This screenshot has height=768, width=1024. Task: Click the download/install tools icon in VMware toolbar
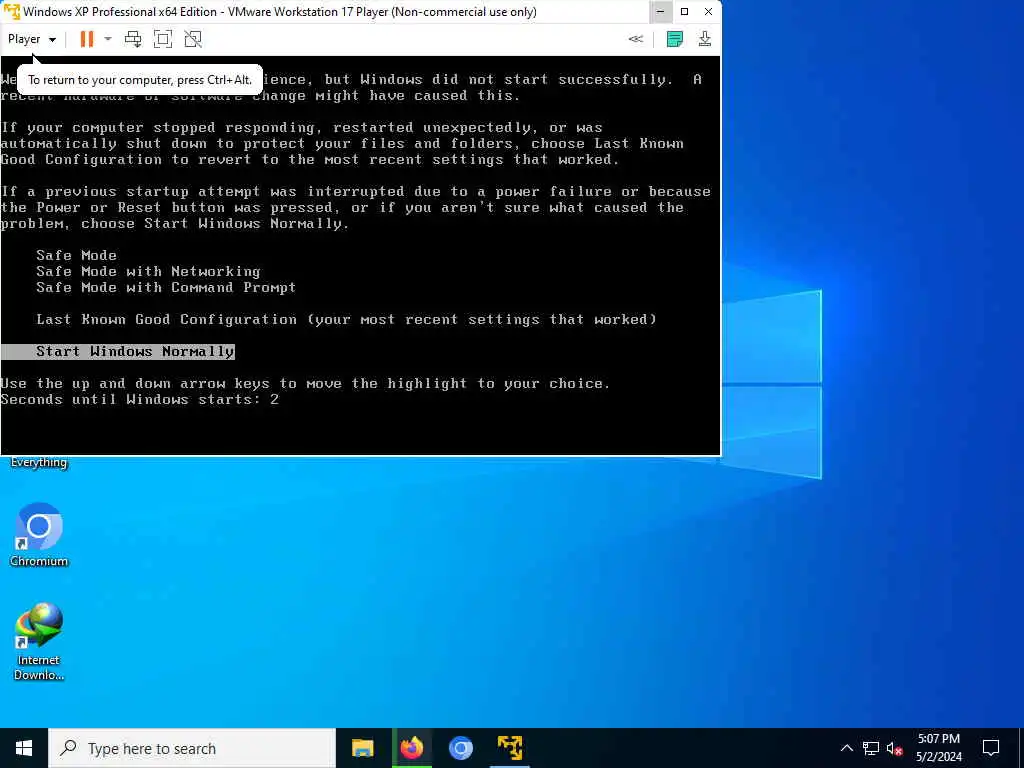click(x=705, y=39)
